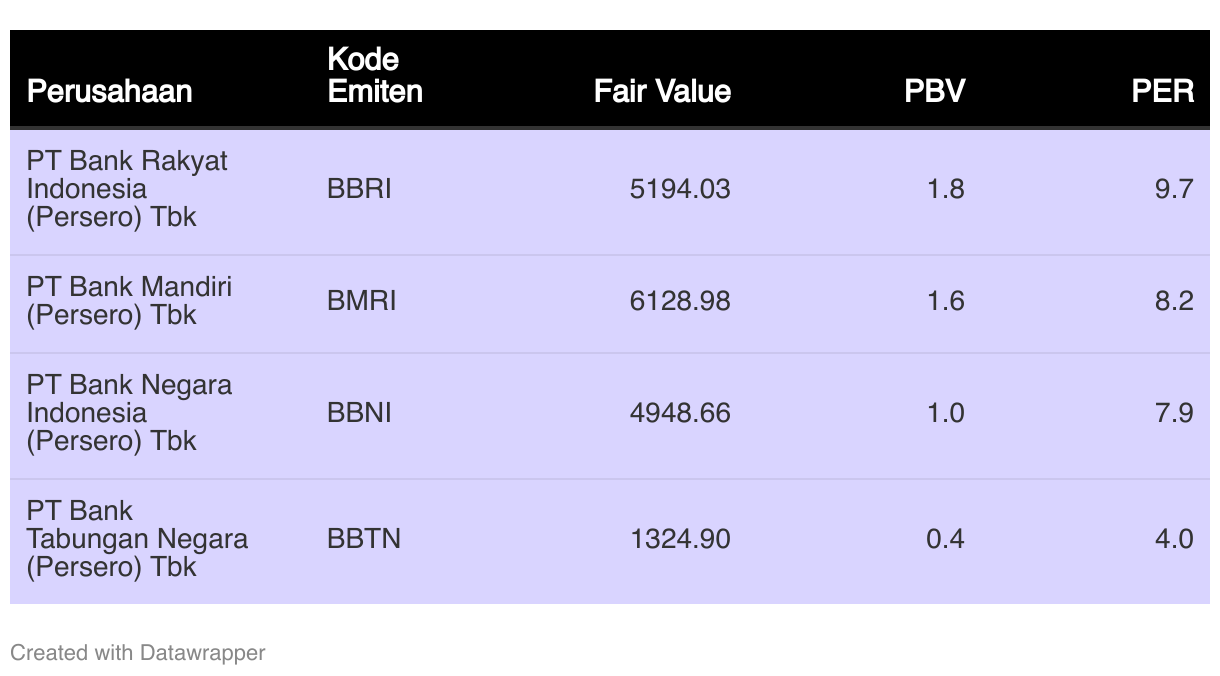
Task: Click the Perusahaan column header
Action: coord(109,92)
